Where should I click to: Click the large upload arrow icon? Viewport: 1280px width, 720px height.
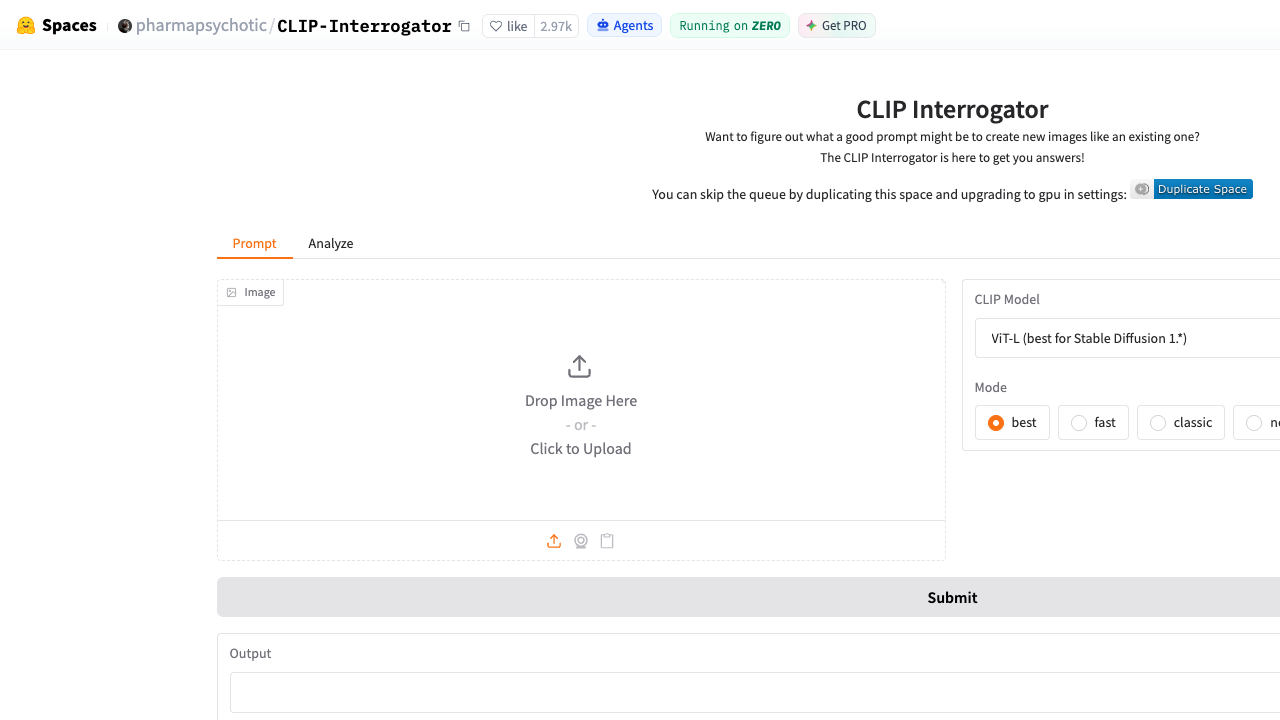point(580,366)
